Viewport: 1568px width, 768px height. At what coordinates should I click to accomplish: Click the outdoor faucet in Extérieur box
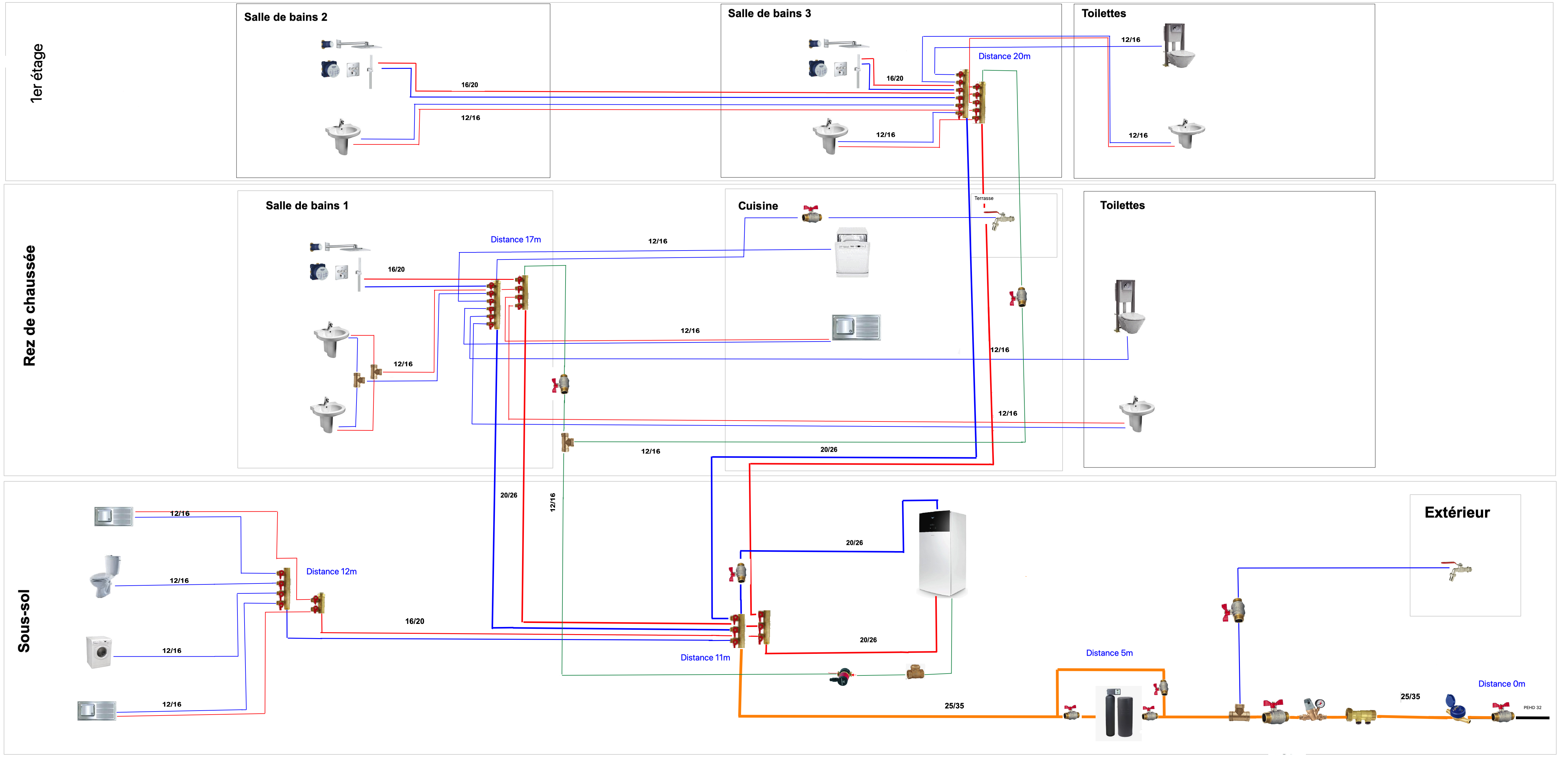click(1459, 570)
